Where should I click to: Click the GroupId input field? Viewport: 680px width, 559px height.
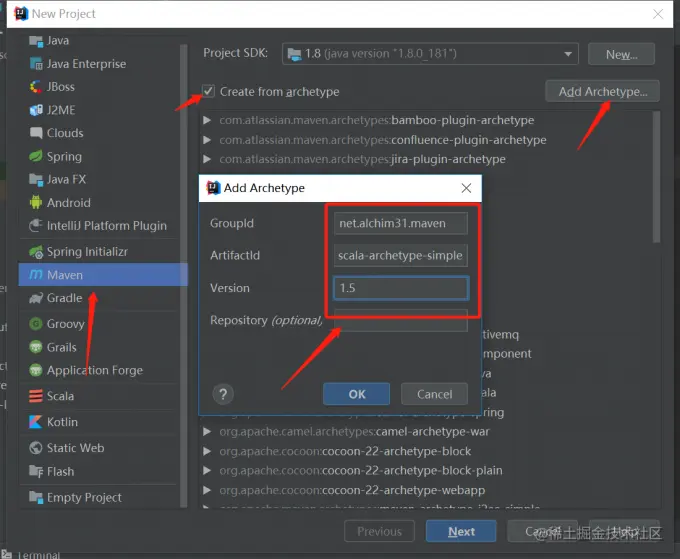coord(400,223)
